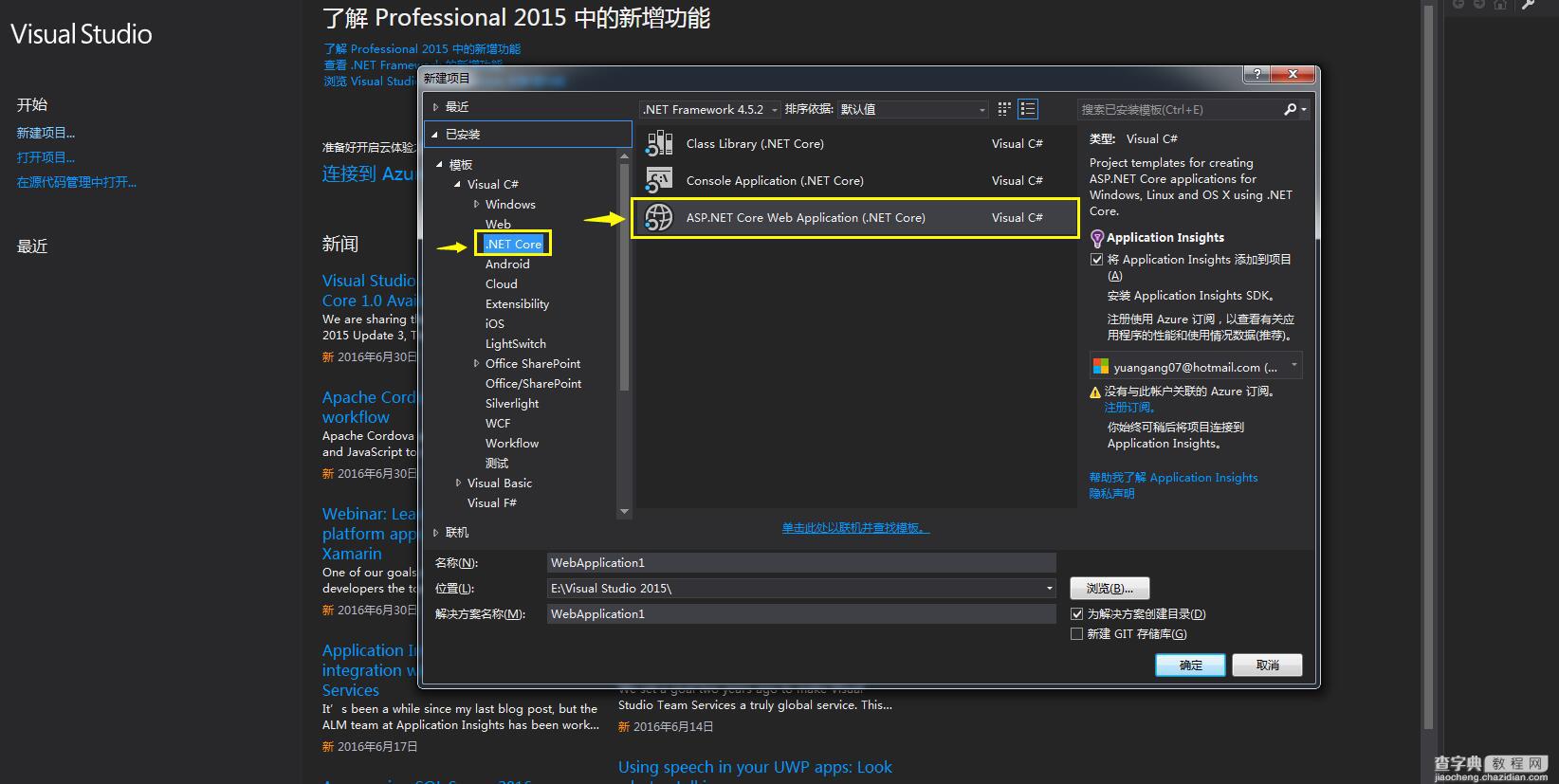Viewport: 1559px width, 784px height.
Task: Click the search magnifier icon in template search
Action: tap(1291, 109)
